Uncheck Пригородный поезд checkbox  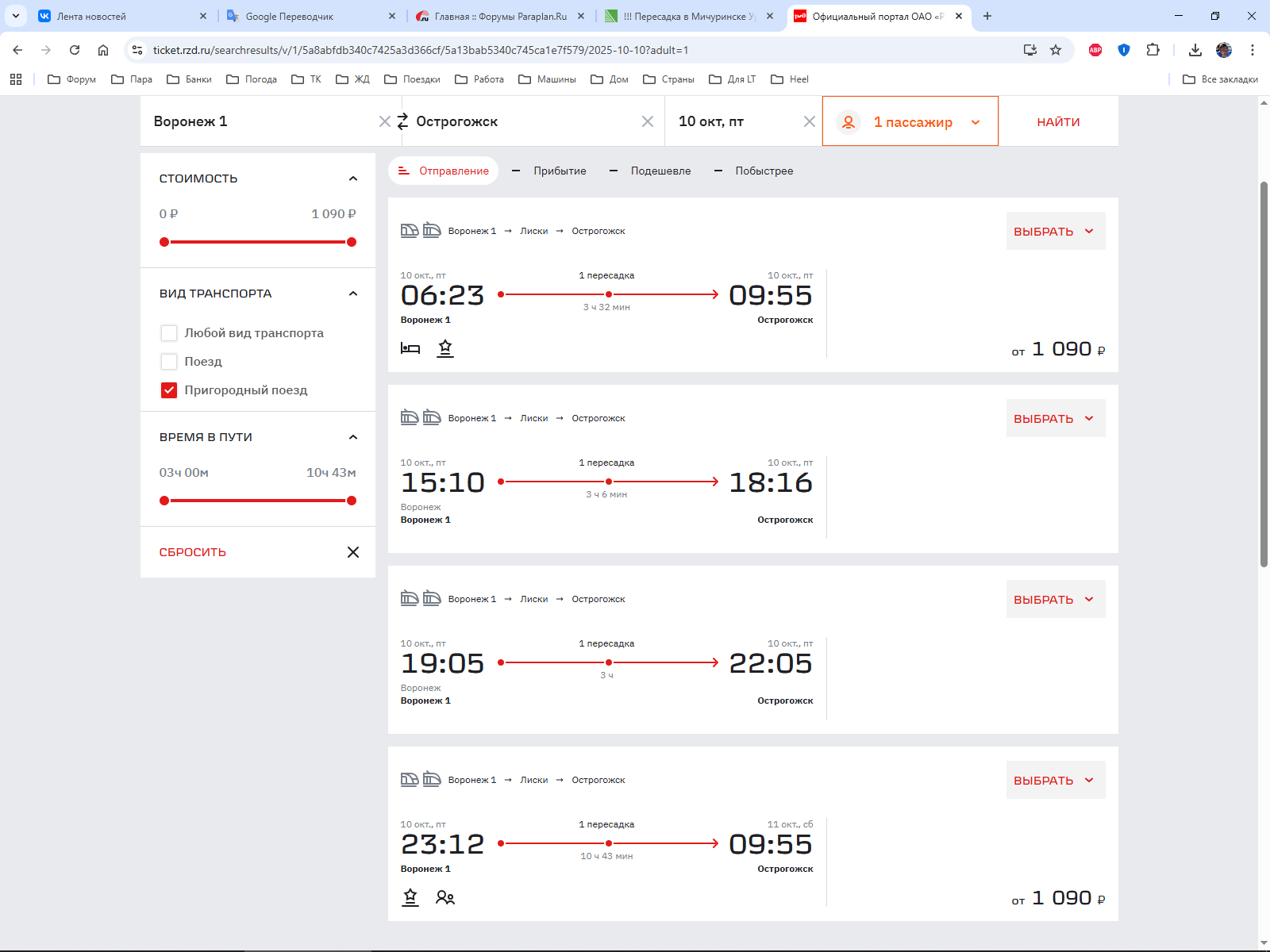[x=169, y=390]
